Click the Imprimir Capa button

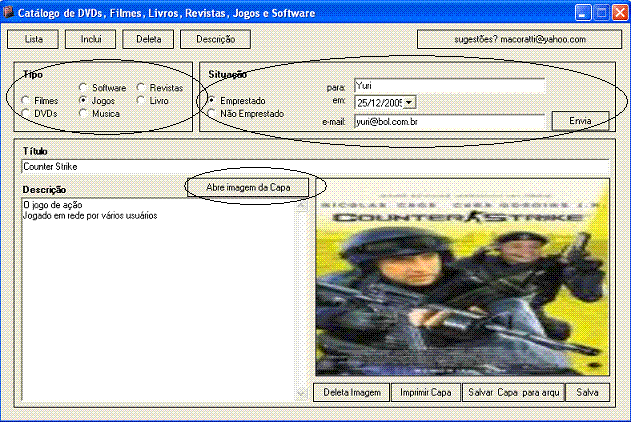pos(425,393)
